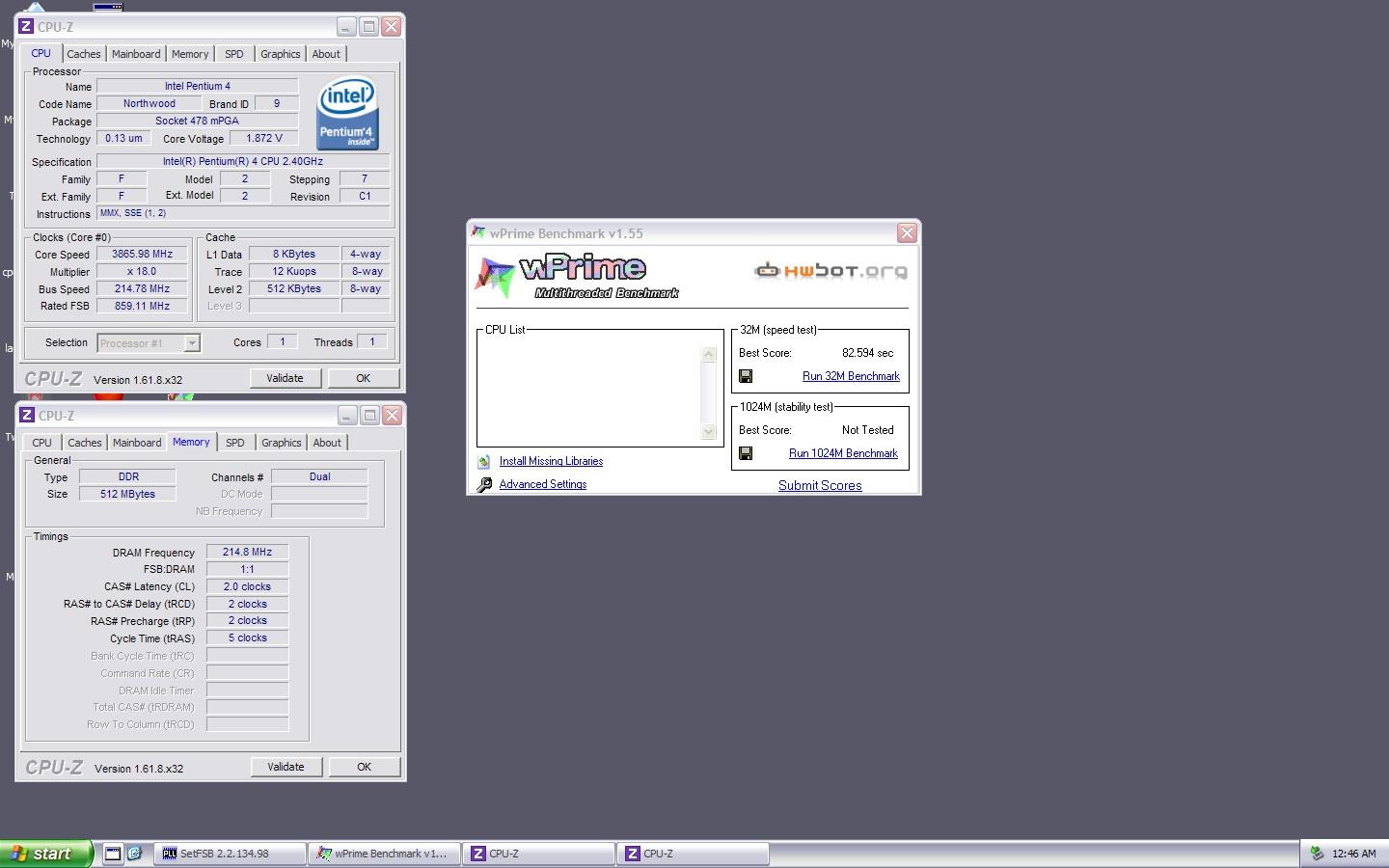Open SPD tab in Memory CPU-Z window
Viewport: 1389px width, 868px height.
tap(235, 443)
